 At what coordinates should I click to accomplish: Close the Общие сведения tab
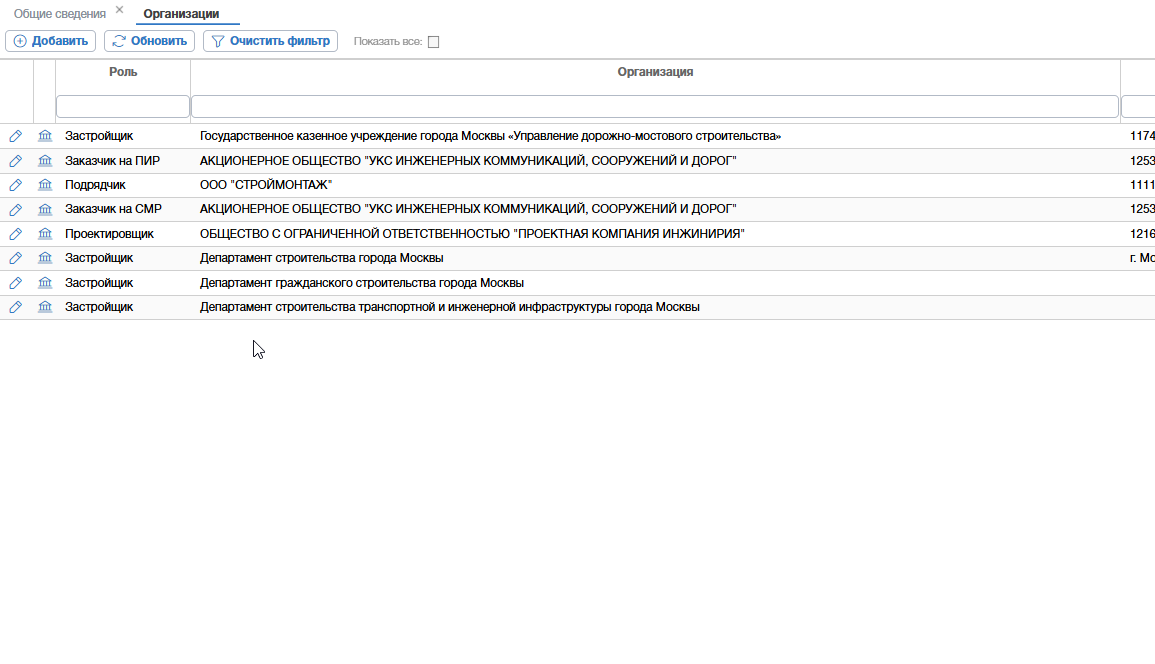(119, 10)
